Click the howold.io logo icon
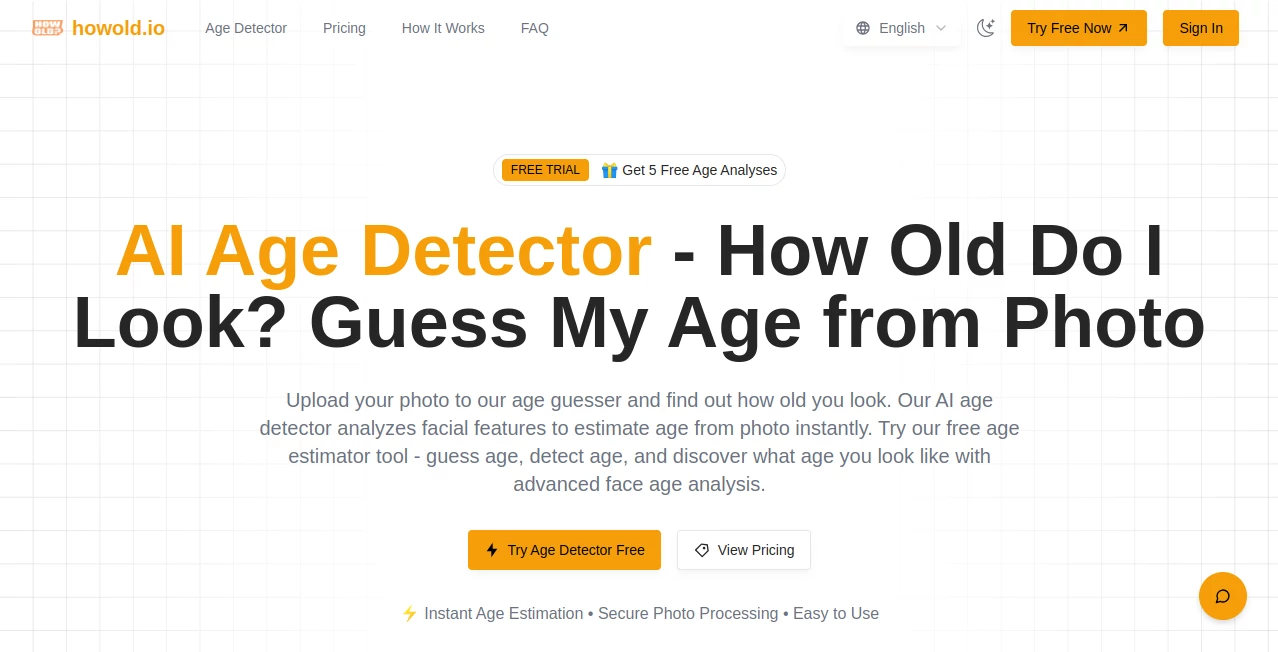1278x652 pixels. click(46, 28)
